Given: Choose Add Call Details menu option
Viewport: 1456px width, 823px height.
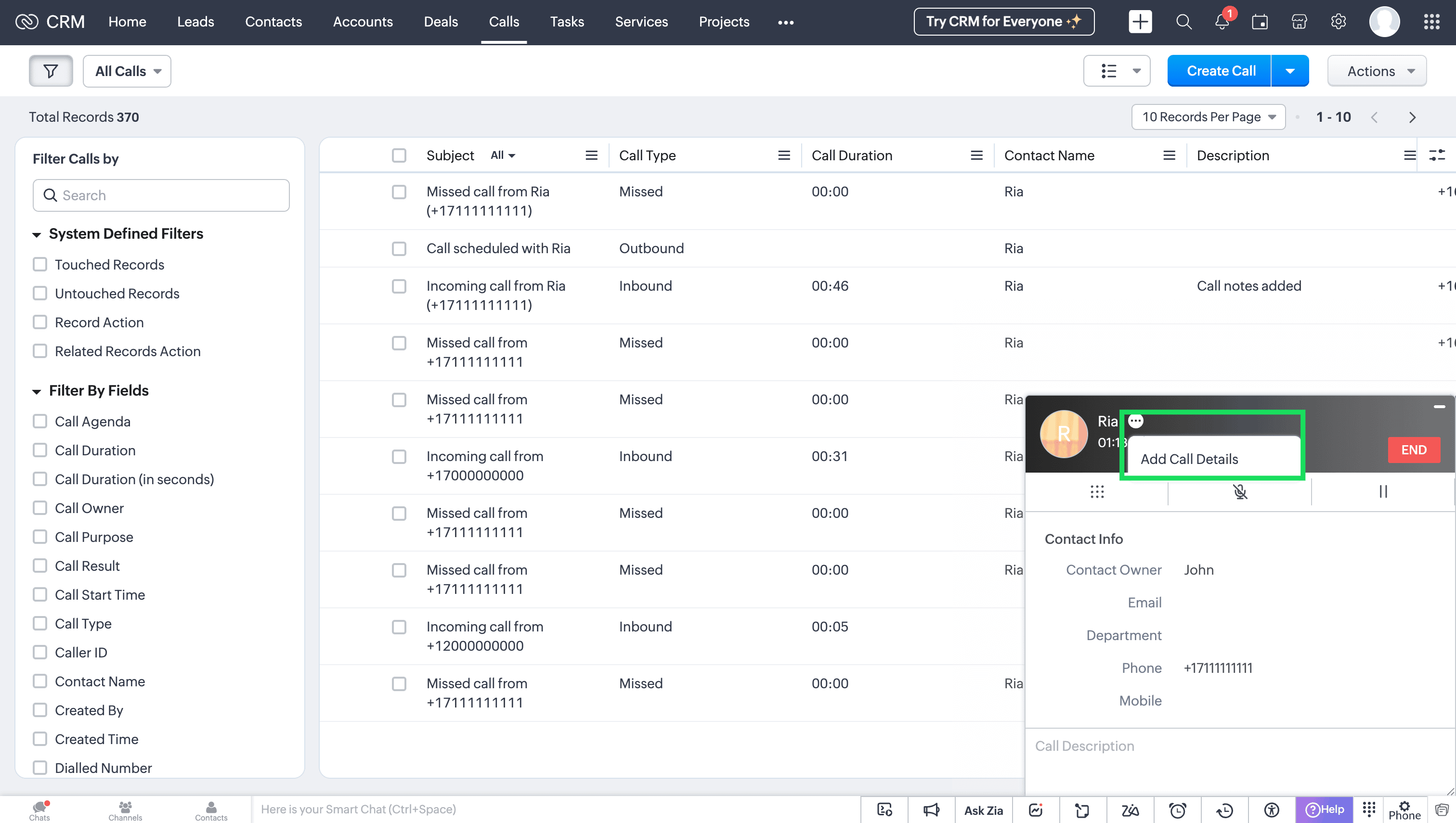Looking at the screenshot, I should [1189, 459].
